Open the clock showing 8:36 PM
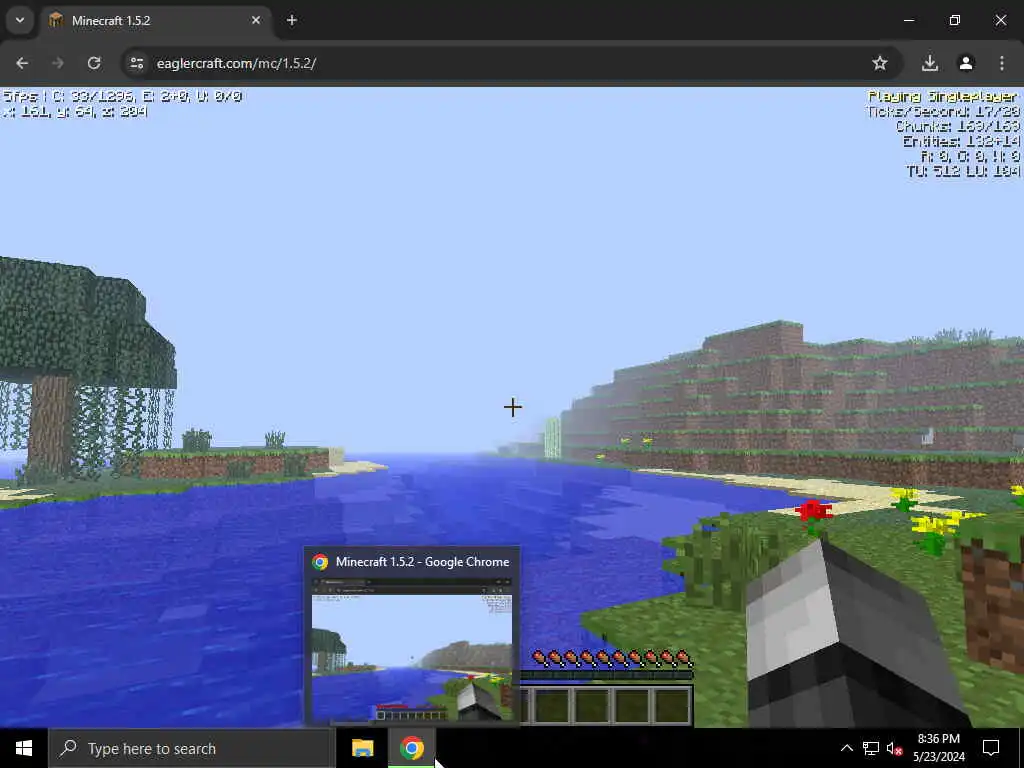 pos(938,748)
